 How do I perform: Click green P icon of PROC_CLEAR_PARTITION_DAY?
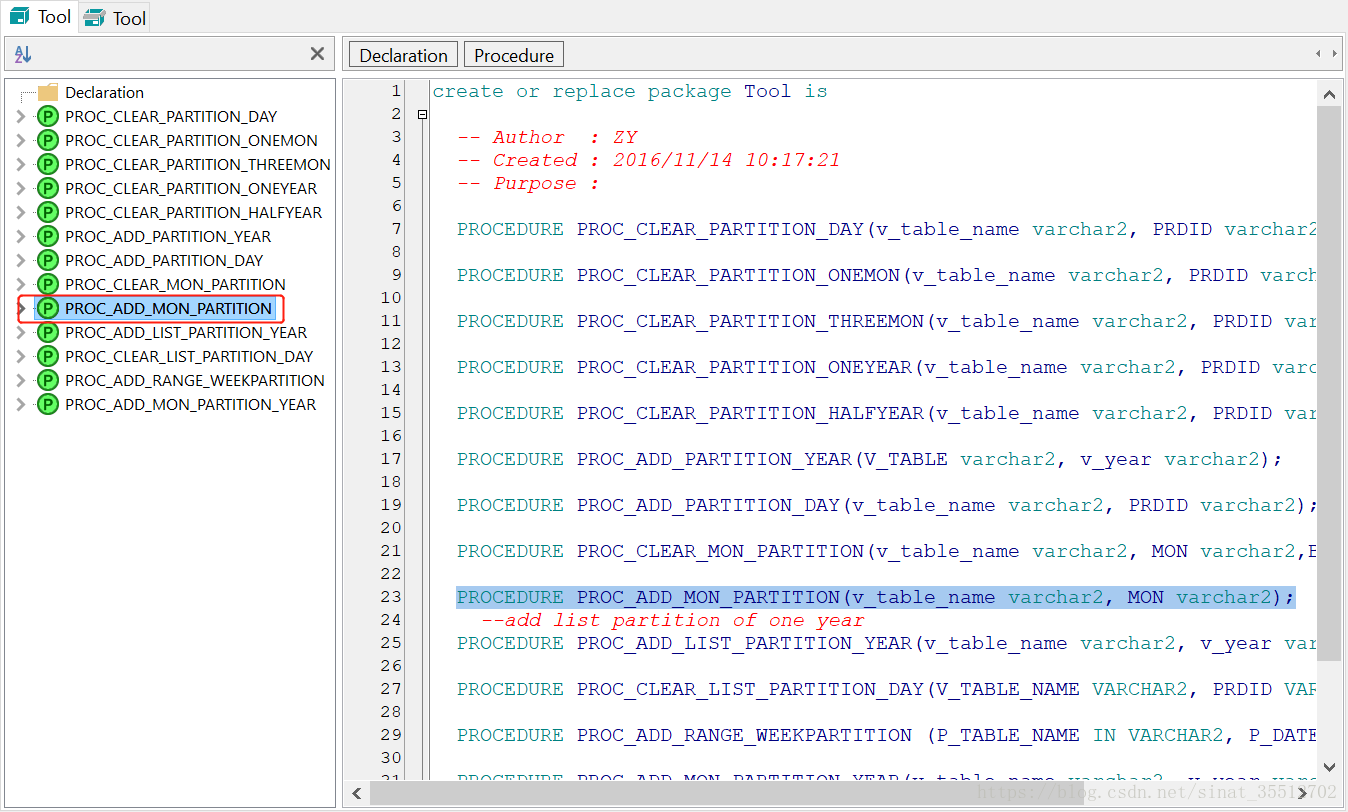[x=47, y=116]
